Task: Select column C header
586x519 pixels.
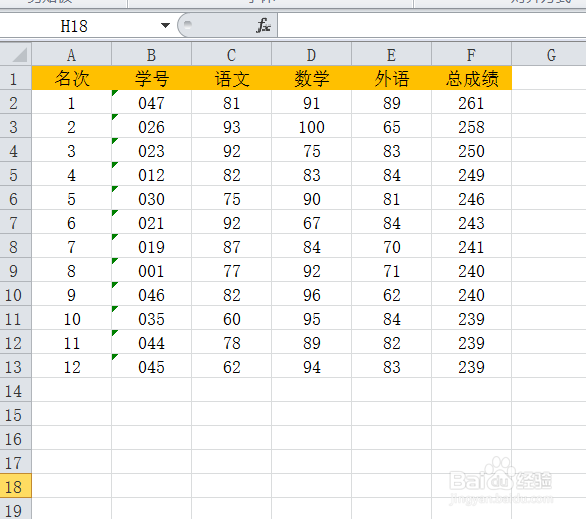Action: (x=231, y=55)
